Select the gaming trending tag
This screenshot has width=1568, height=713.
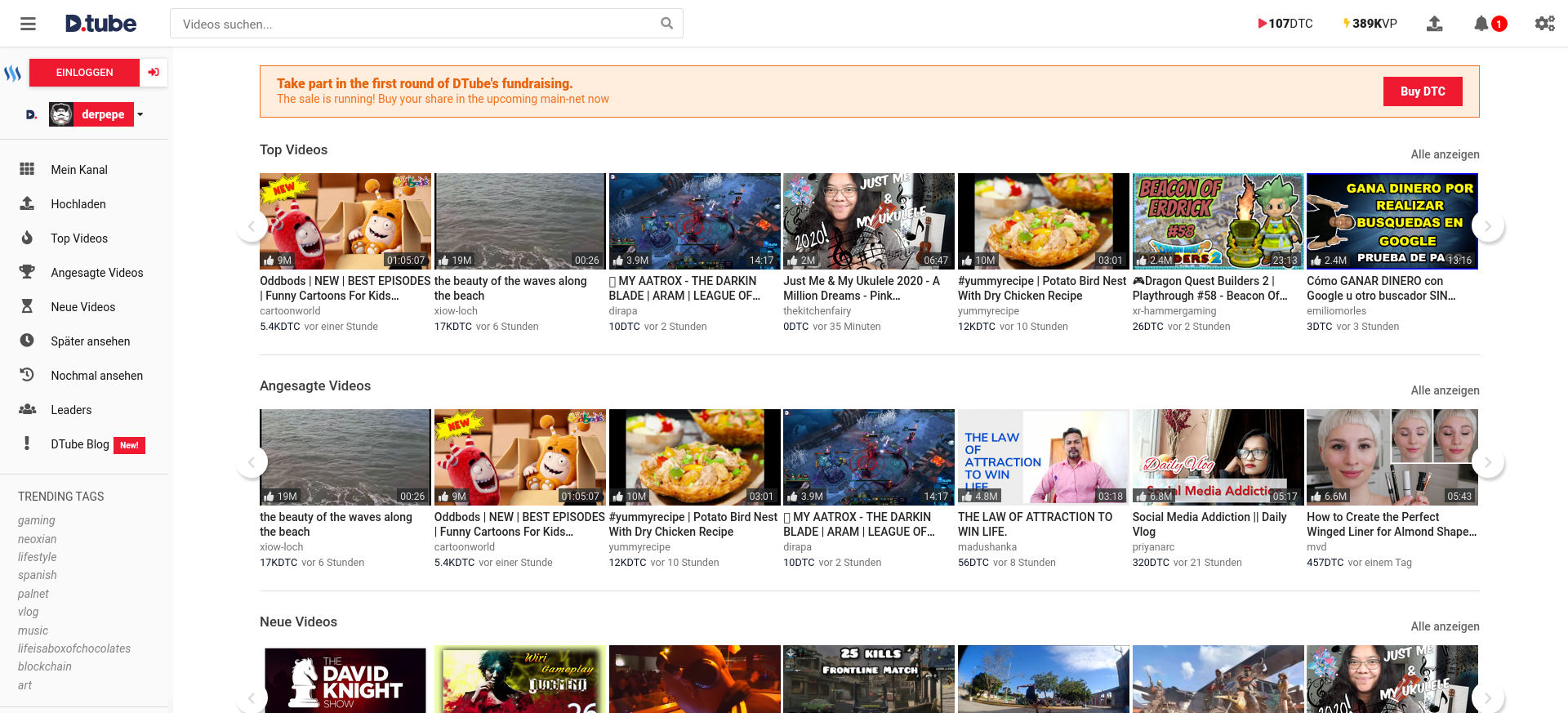37,520
